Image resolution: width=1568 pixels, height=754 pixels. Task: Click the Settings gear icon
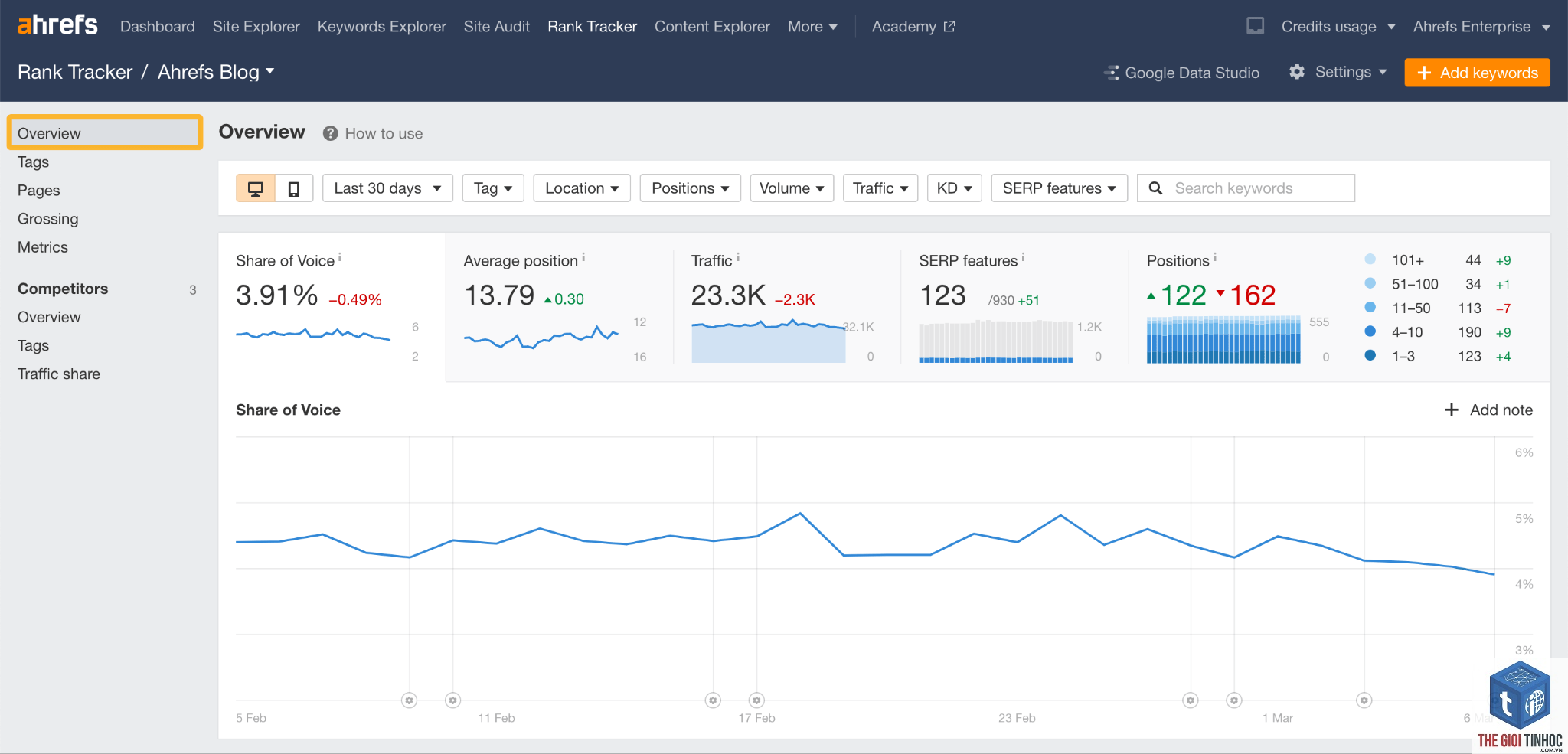(1296, 72)
